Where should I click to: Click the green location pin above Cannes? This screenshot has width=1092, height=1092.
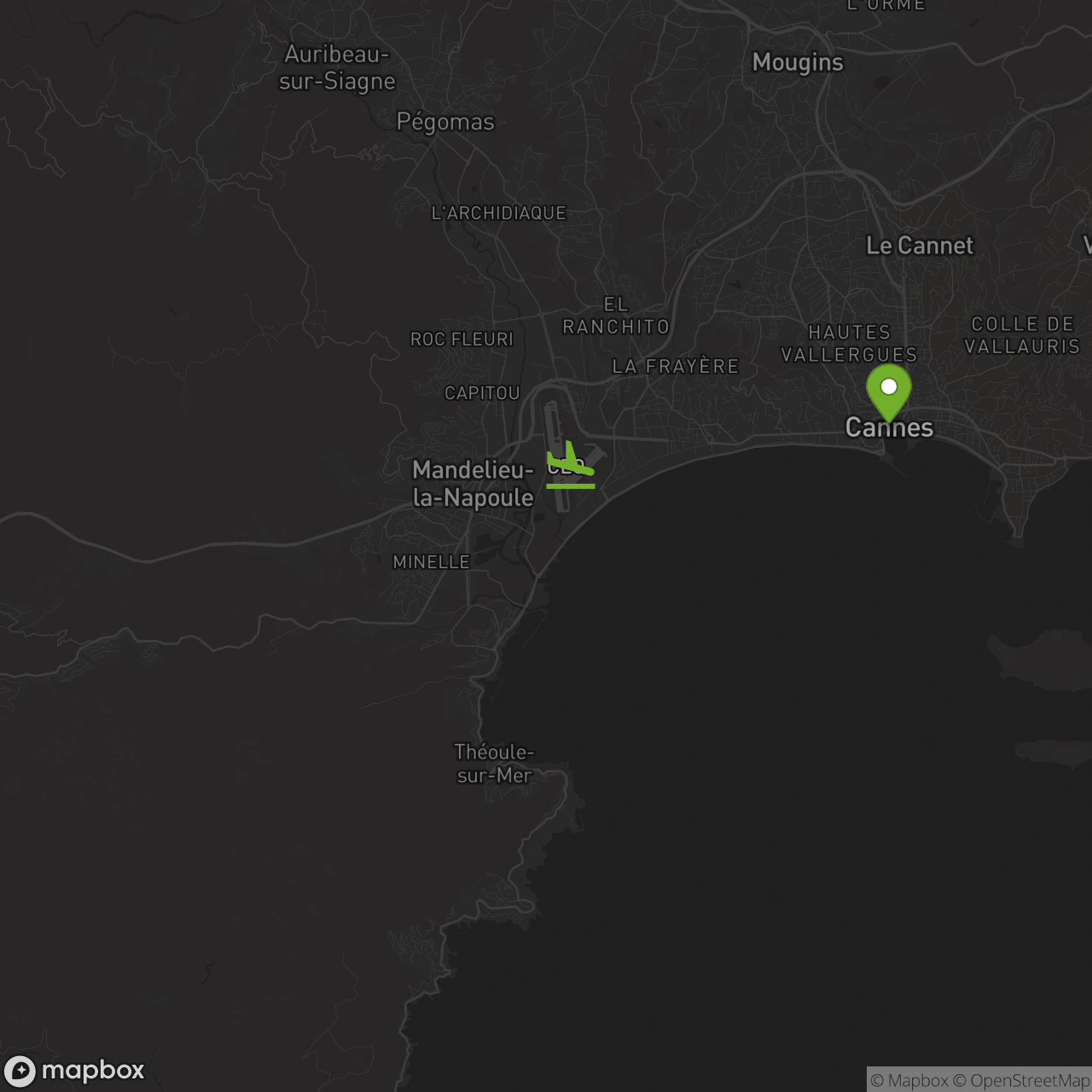(889, 393)
